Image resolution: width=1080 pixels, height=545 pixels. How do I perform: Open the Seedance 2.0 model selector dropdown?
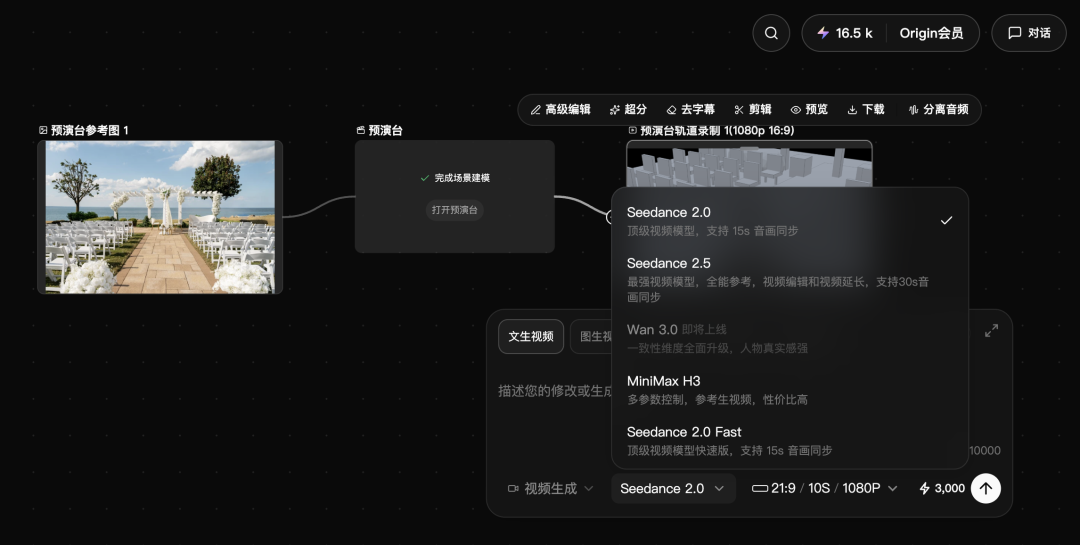point(673,489)
